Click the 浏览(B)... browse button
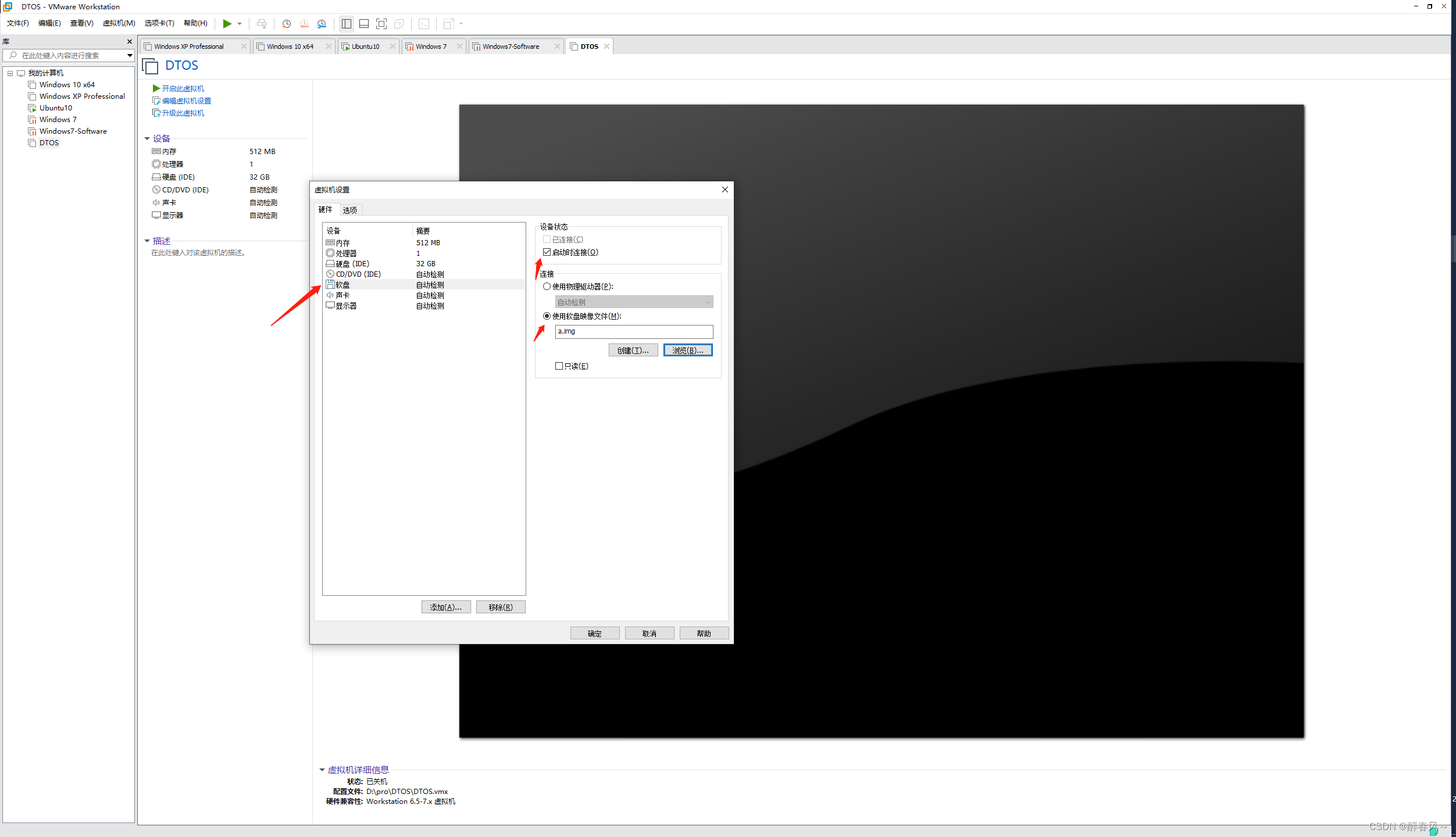 click(688, 350)
